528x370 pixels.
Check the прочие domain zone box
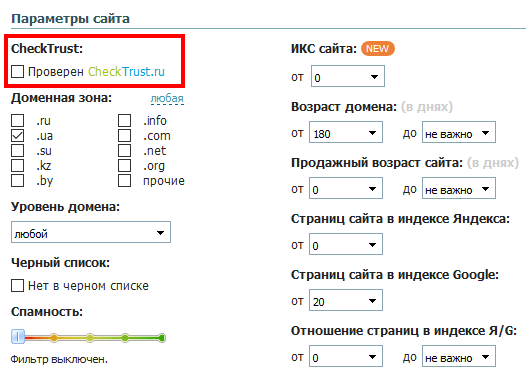point(125,180)
